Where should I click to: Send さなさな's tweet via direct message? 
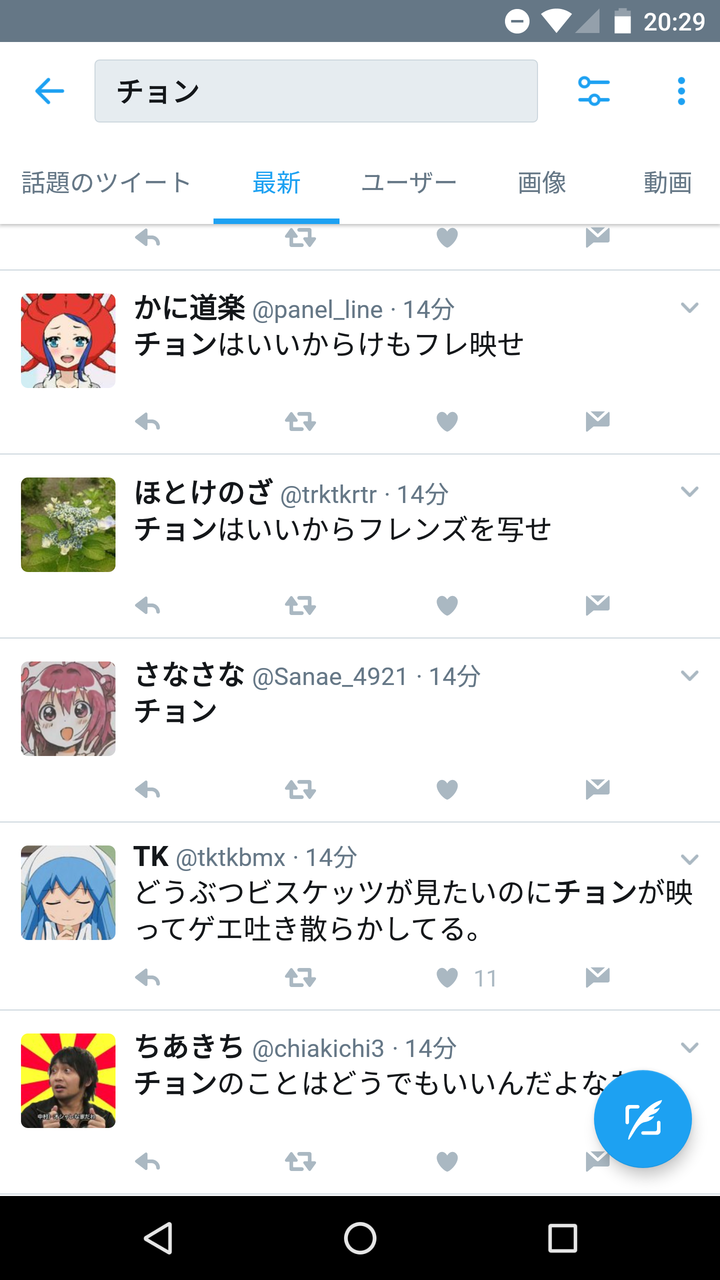(x=597, y=789)
